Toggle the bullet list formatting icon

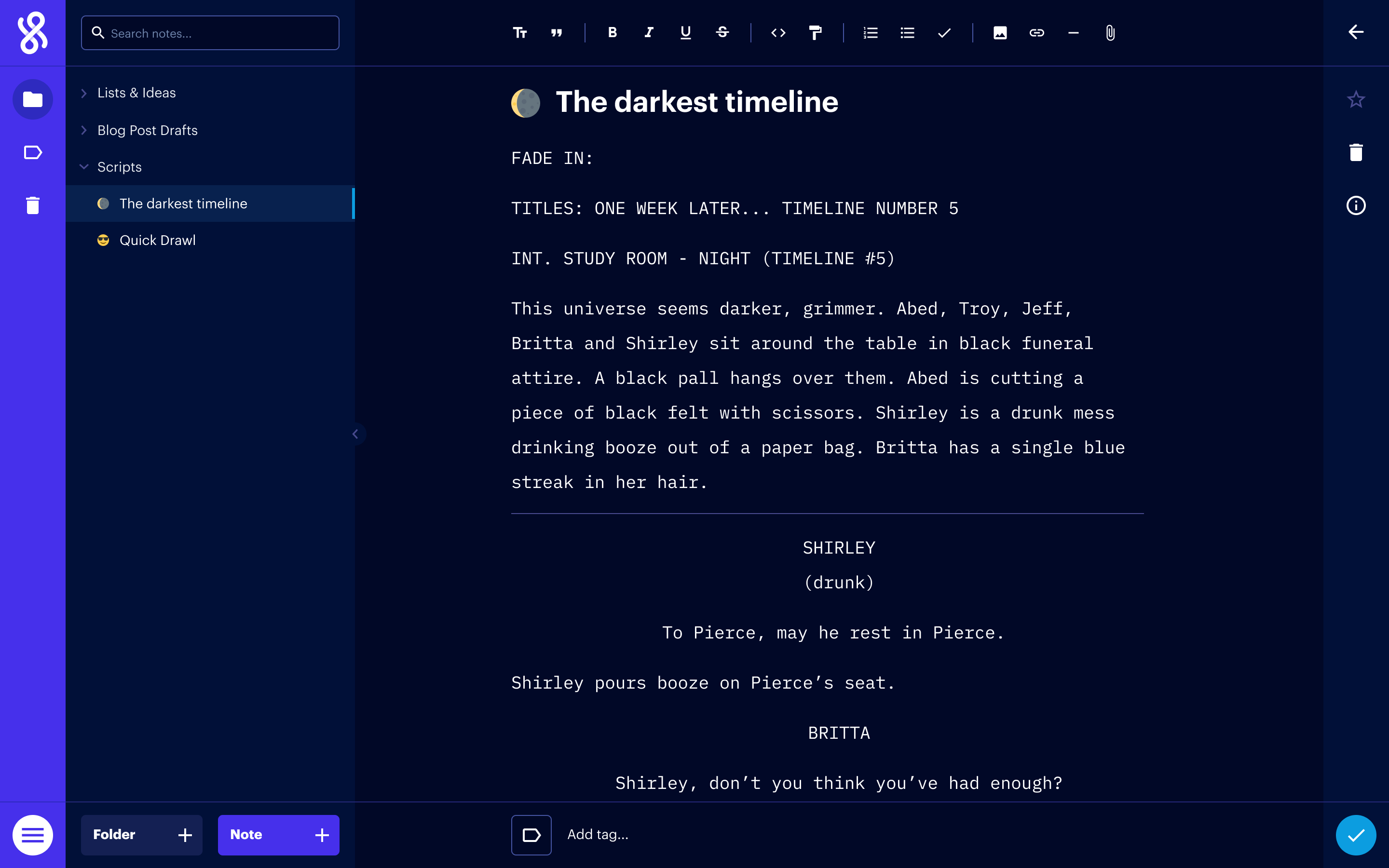907,33
